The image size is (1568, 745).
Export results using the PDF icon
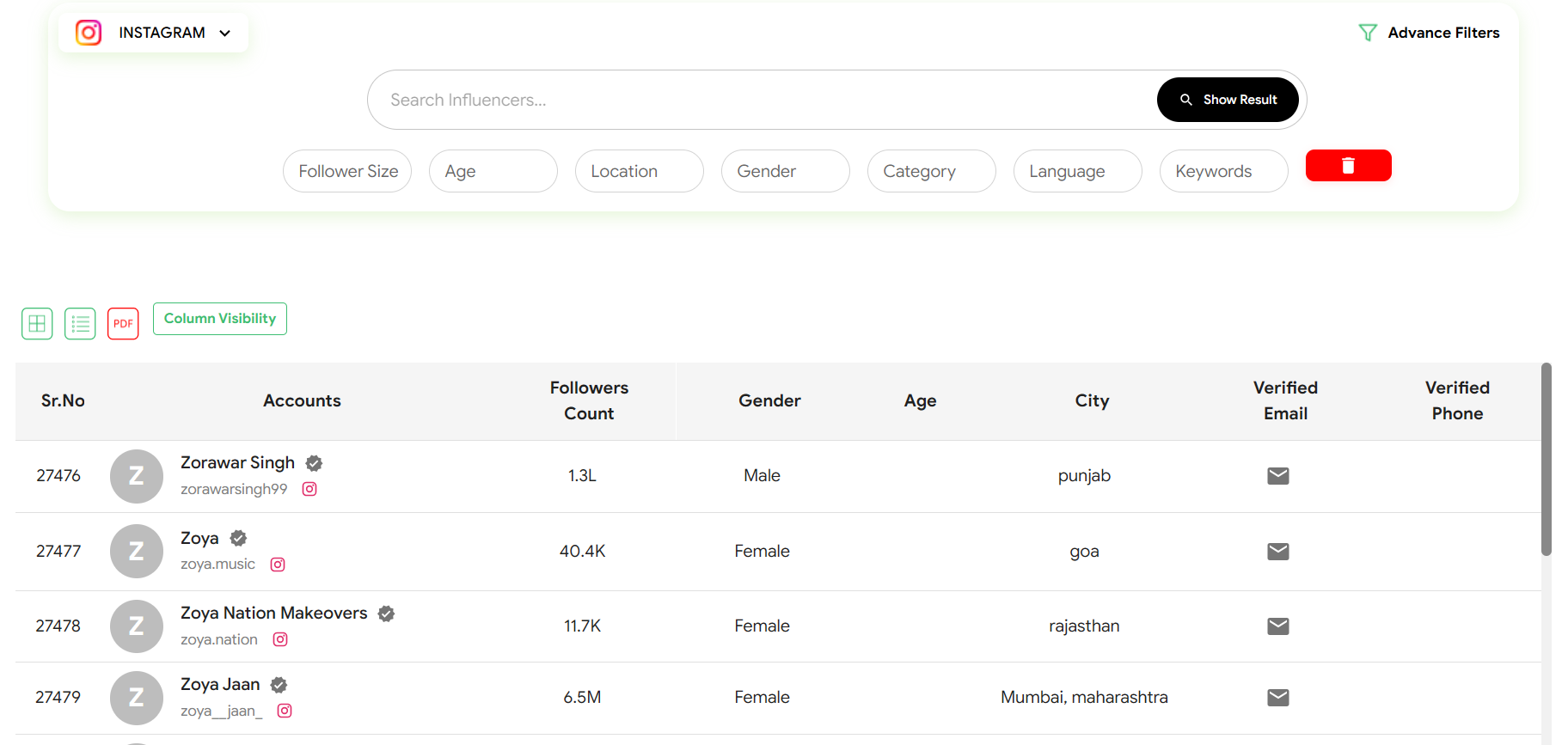(x=123, y=324)
